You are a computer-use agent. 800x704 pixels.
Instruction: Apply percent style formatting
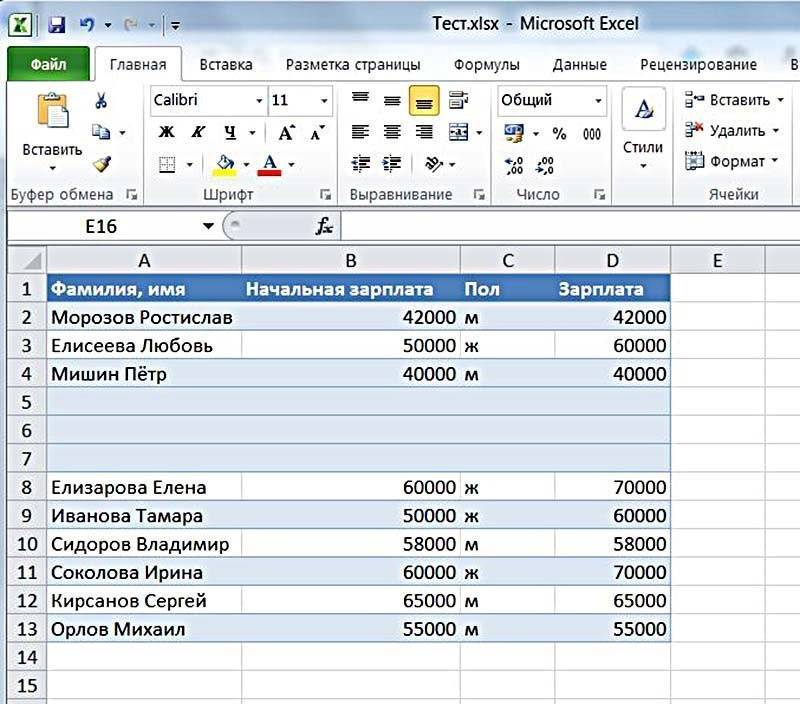(x=559, y=133)
